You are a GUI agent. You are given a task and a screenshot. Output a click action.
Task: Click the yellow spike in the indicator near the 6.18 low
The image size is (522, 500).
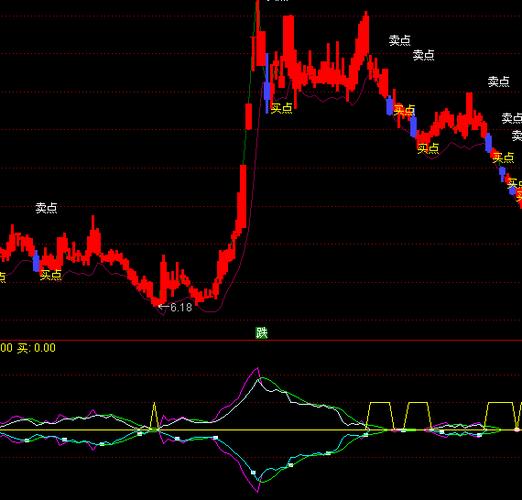154,415
